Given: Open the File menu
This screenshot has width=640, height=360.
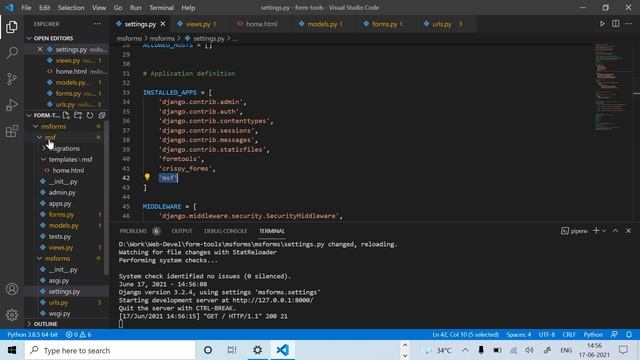Looking at the screenshot, I should click(26, 8).
